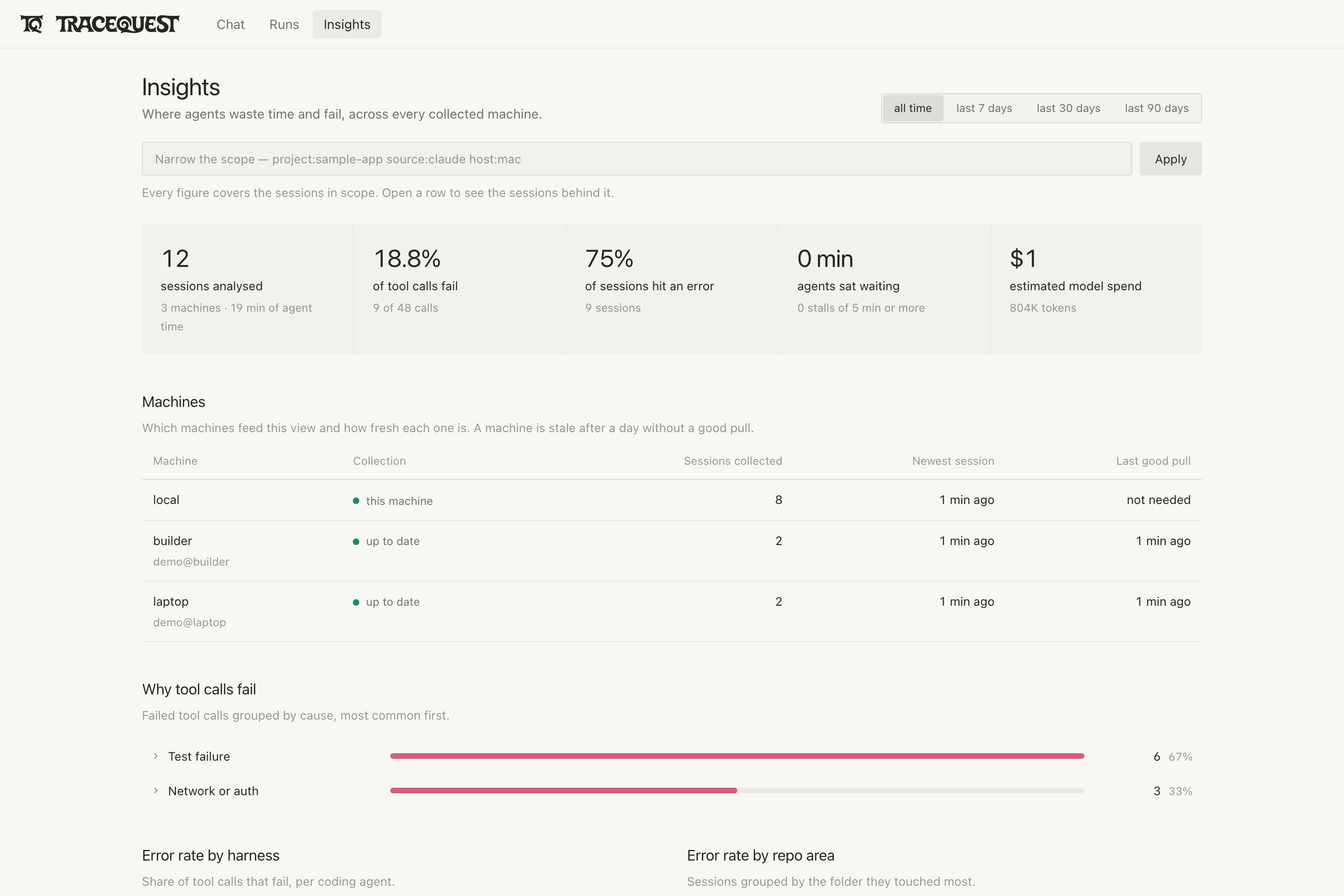Viewport: 1344px width, 896px height.
Task: Click the Newest session column header
Action: (953, 461)
